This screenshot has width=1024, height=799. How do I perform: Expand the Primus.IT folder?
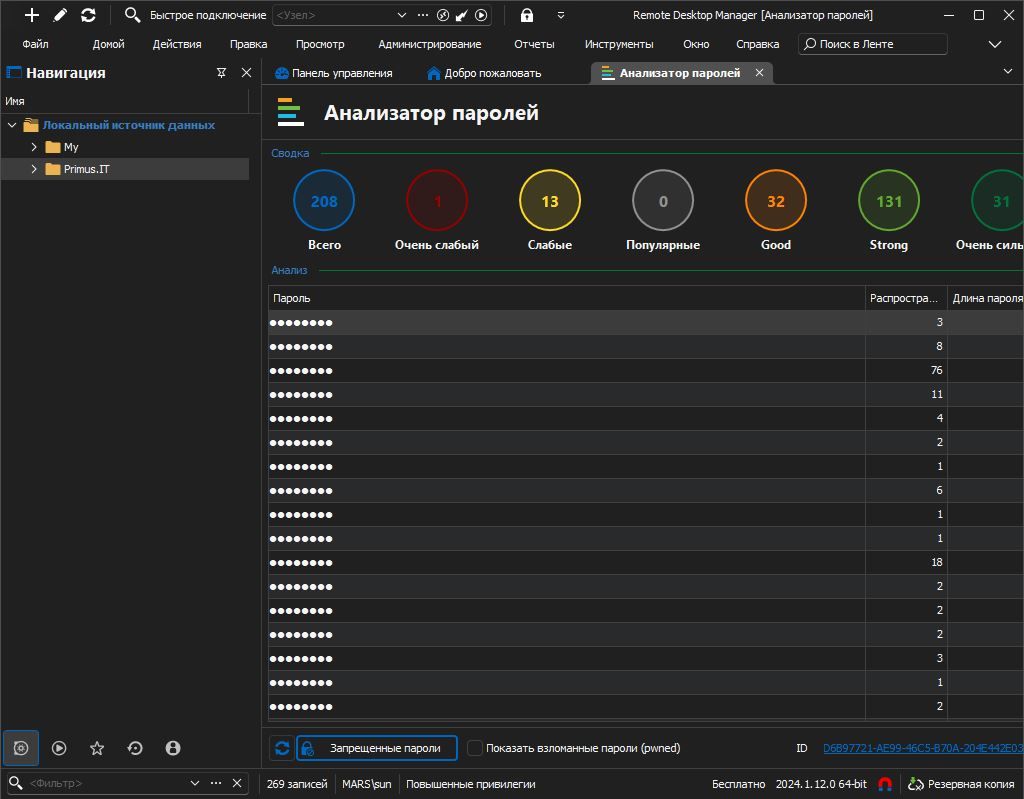click(x=34, y=169)
